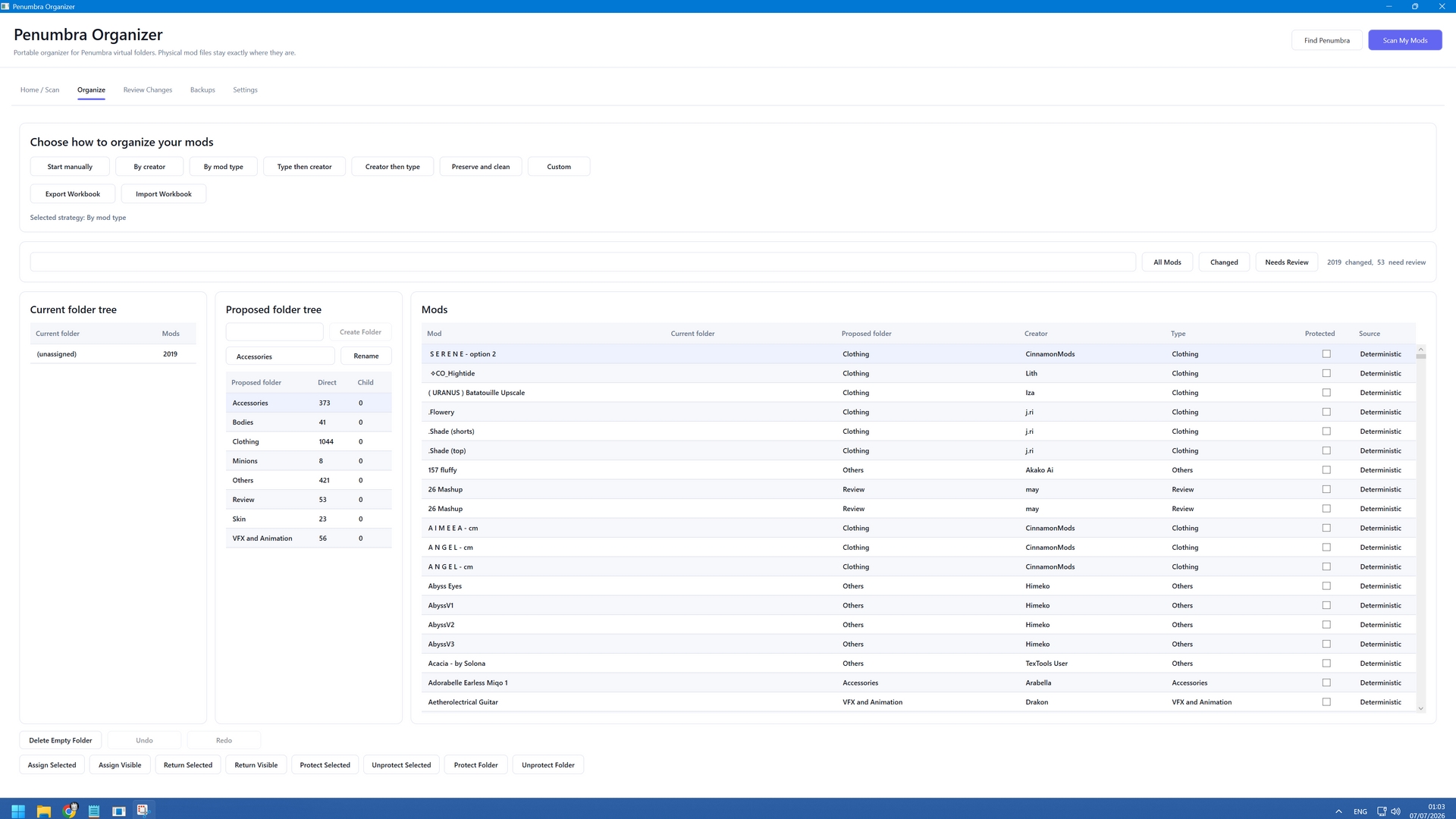The image size is (1456, 819).
Task: Open File Explorer from the taskbar
Action: (44, 811)
